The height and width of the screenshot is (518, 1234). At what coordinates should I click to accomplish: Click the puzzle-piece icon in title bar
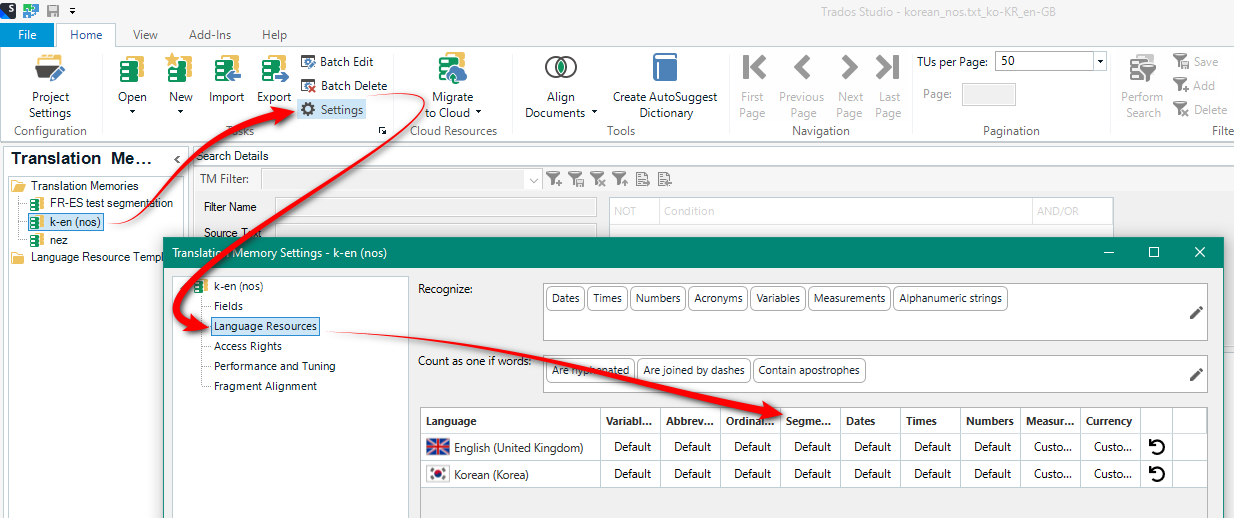31,10
